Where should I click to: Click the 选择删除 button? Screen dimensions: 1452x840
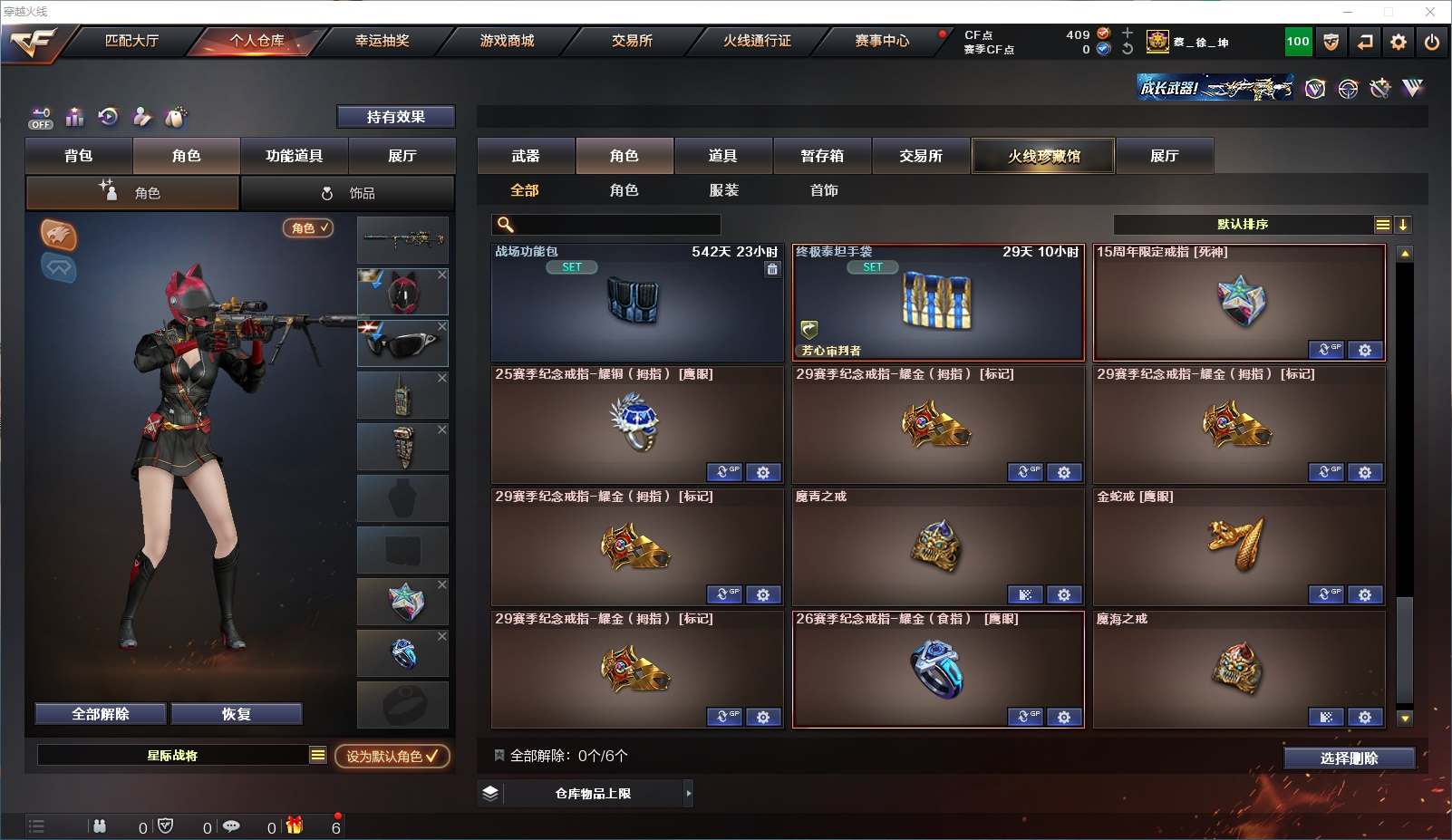pos(1350,758)
